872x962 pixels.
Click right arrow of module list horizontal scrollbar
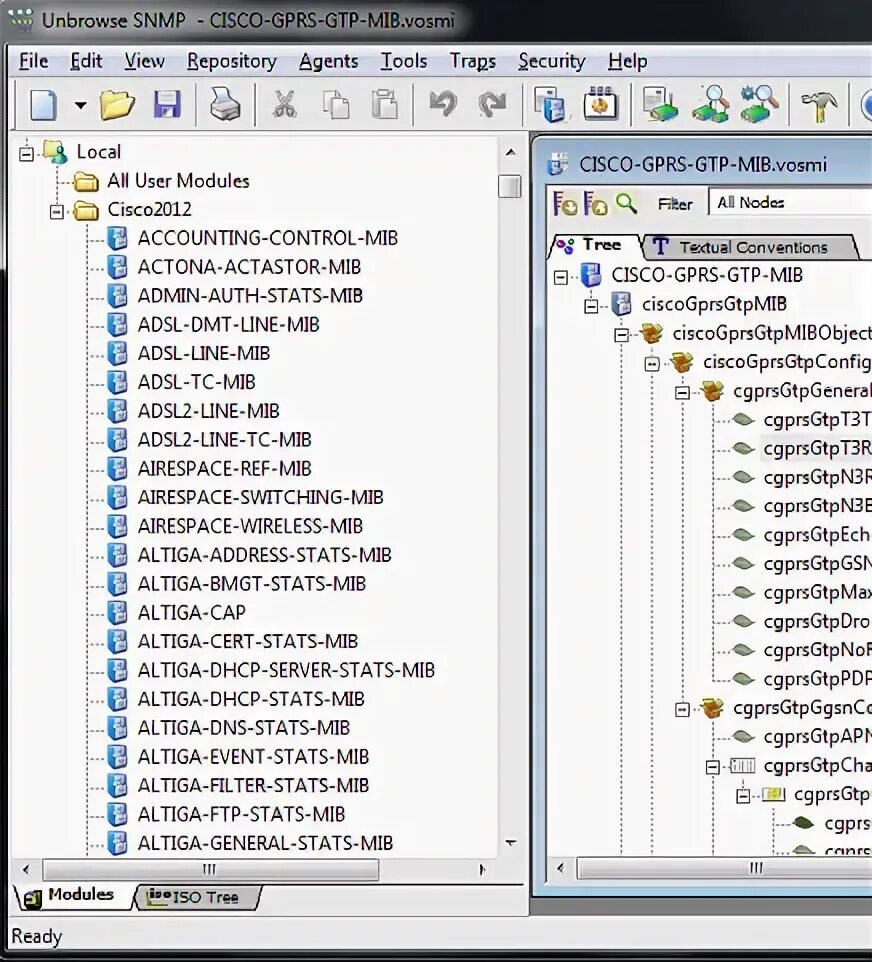click(x=482, y=869)
